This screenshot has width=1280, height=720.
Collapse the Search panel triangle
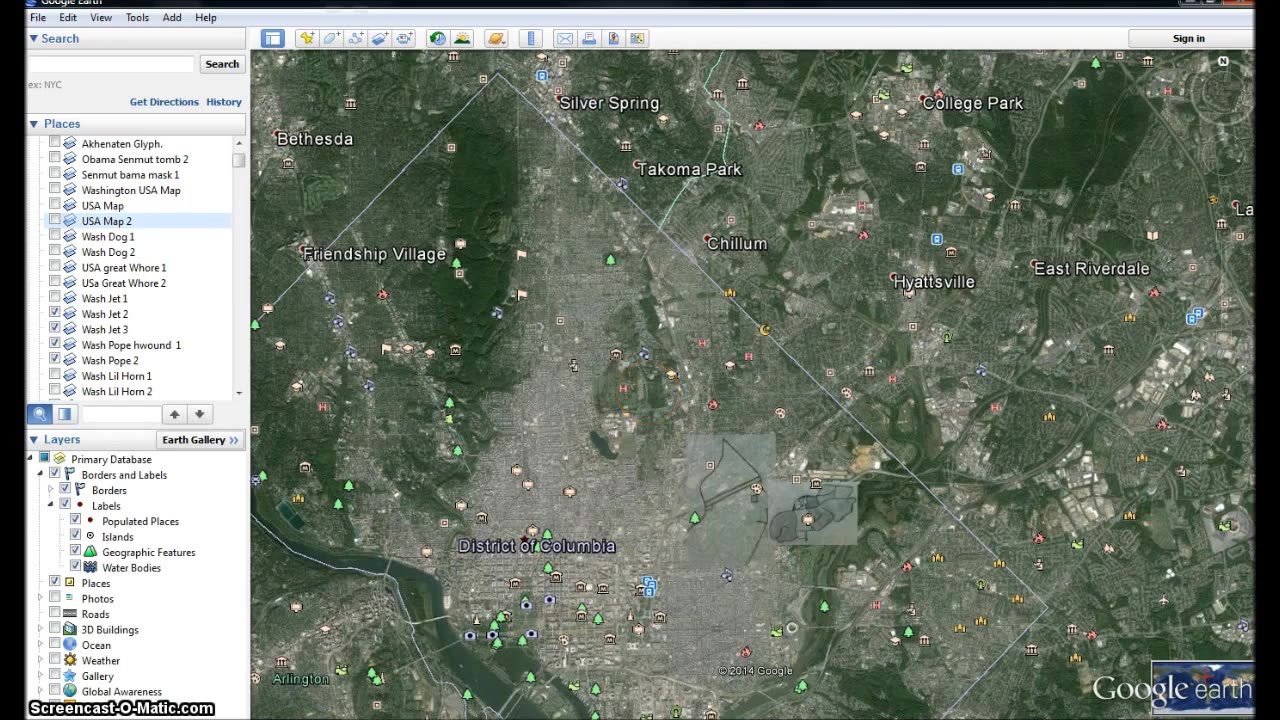pos(33,39)
